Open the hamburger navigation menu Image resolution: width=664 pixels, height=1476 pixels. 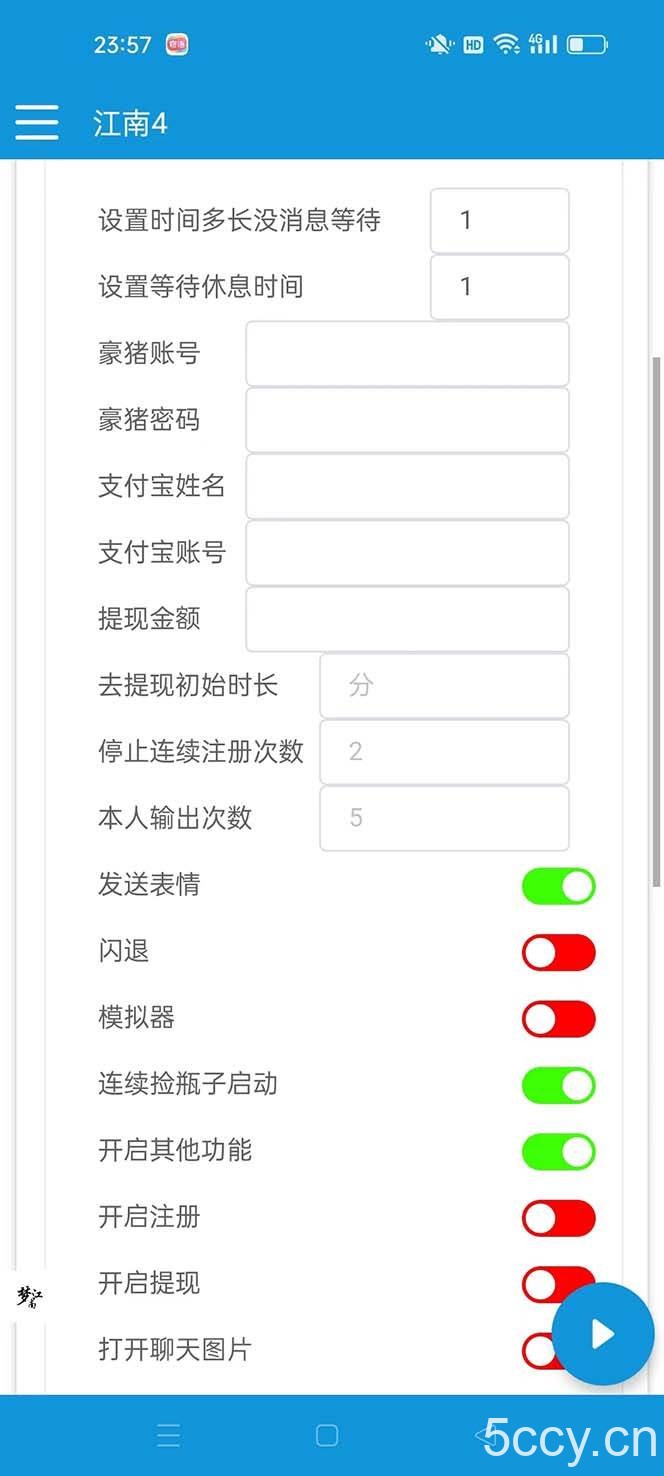coord(36,122)
